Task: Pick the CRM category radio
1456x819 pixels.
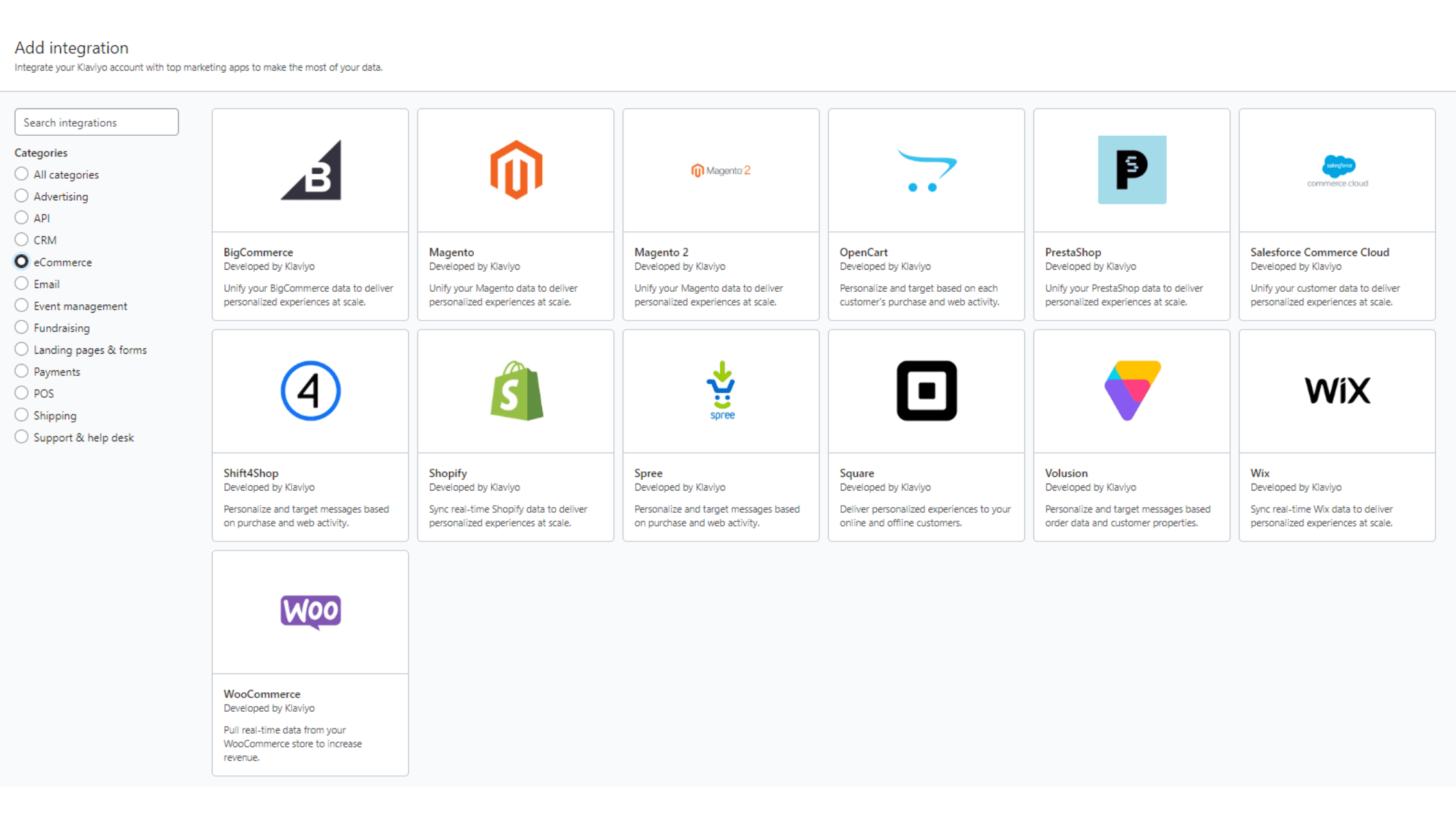Action: 21,240
